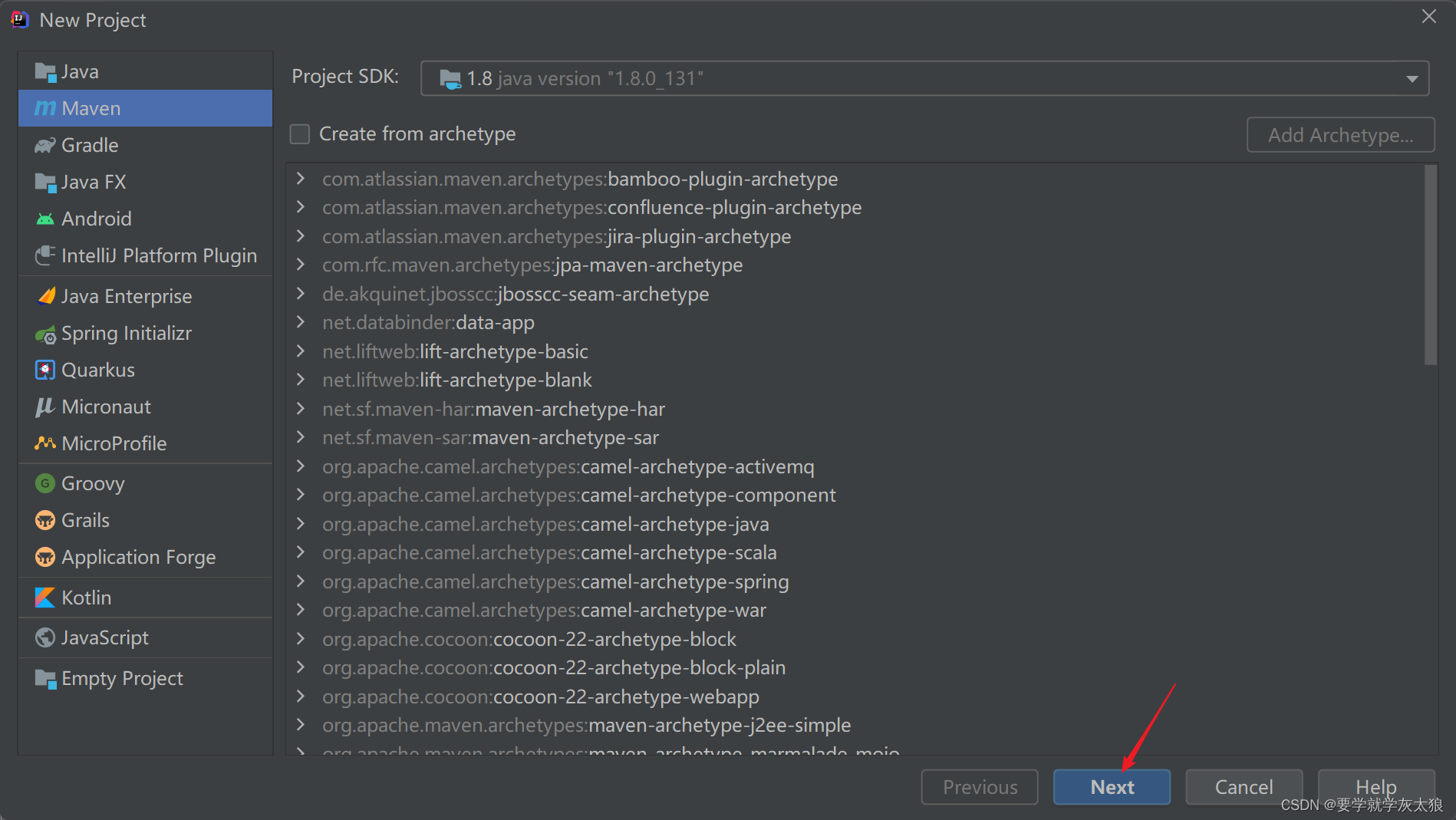Expand maven-archetype-har node
Viewport: 1456px width, 820px height.
(x=301, y=409)
